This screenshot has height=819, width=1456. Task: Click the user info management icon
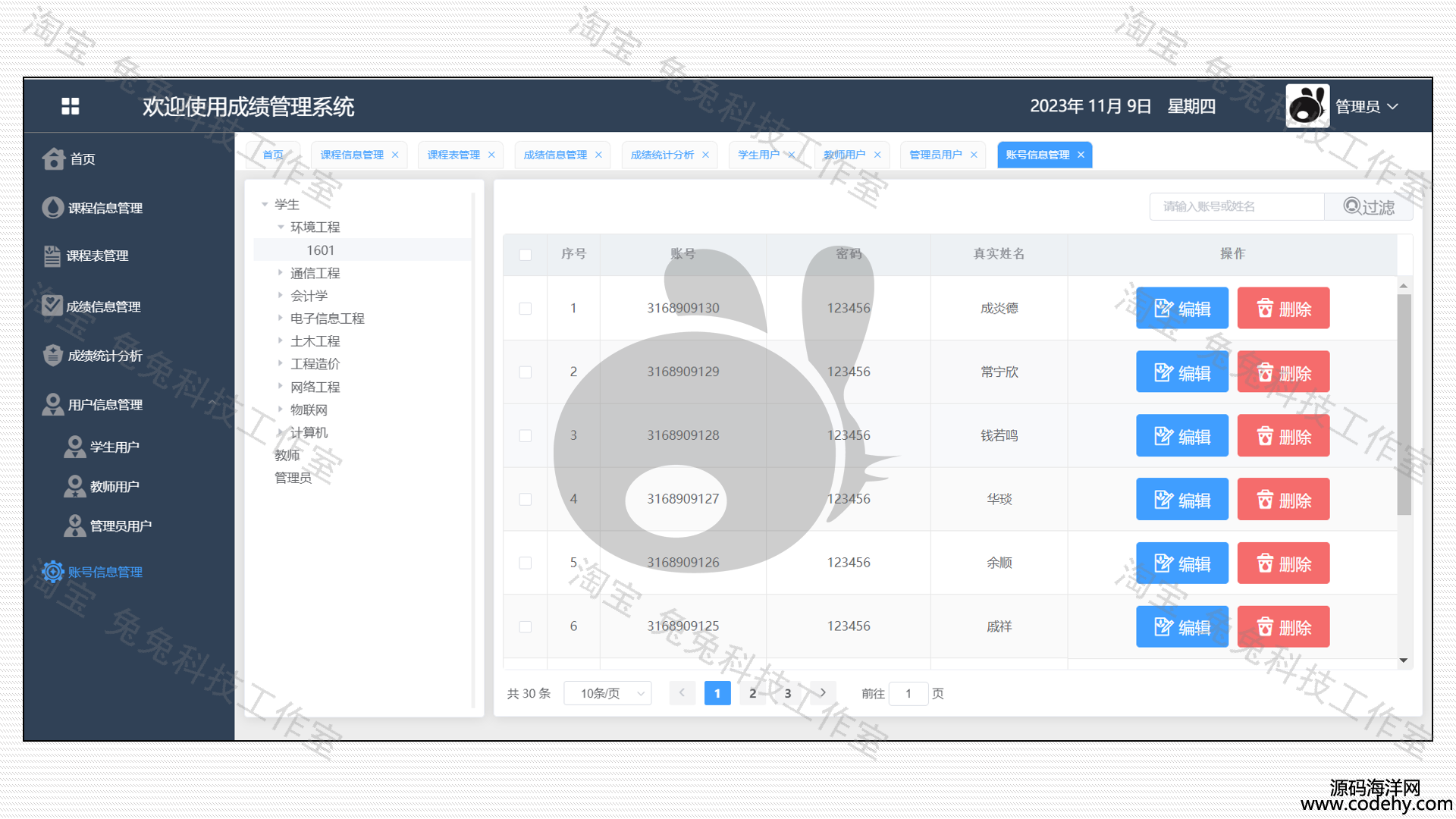(x=52, y=404)
